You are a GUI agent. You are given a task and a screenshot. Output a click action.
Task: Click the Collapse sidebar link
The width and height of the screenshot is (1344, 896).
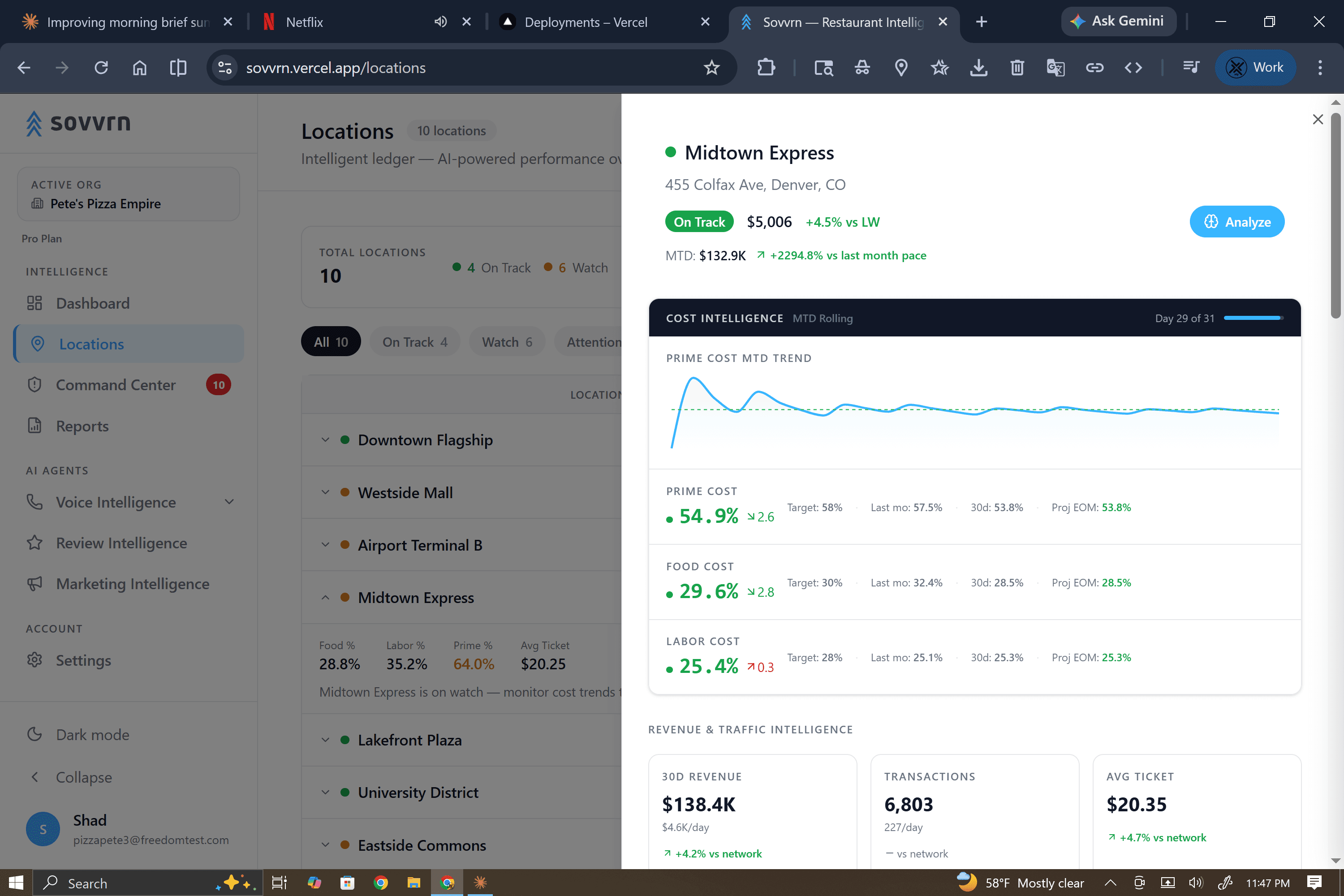83,776
